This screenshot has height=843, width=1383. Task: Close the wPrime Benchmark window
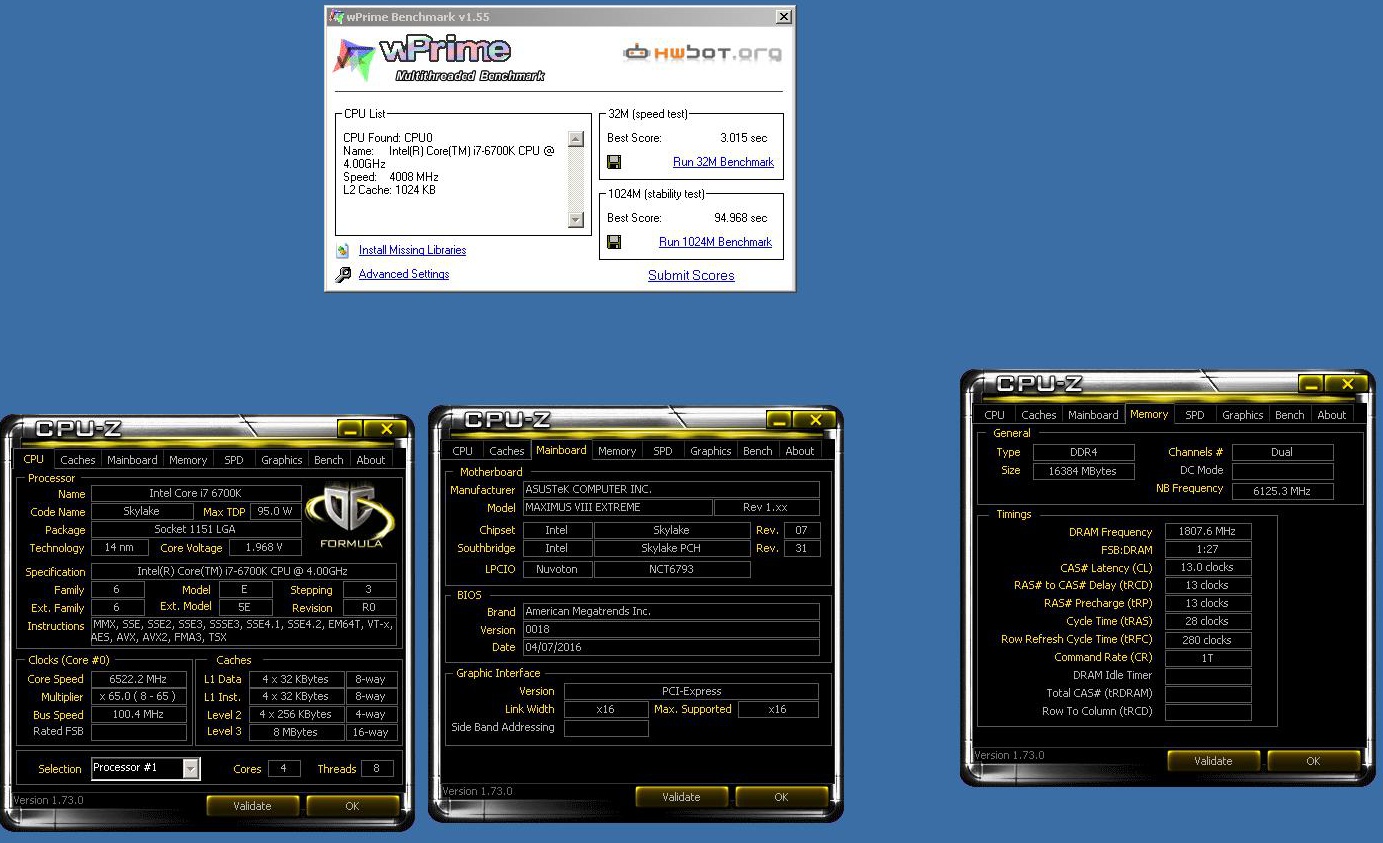(783, 17)
